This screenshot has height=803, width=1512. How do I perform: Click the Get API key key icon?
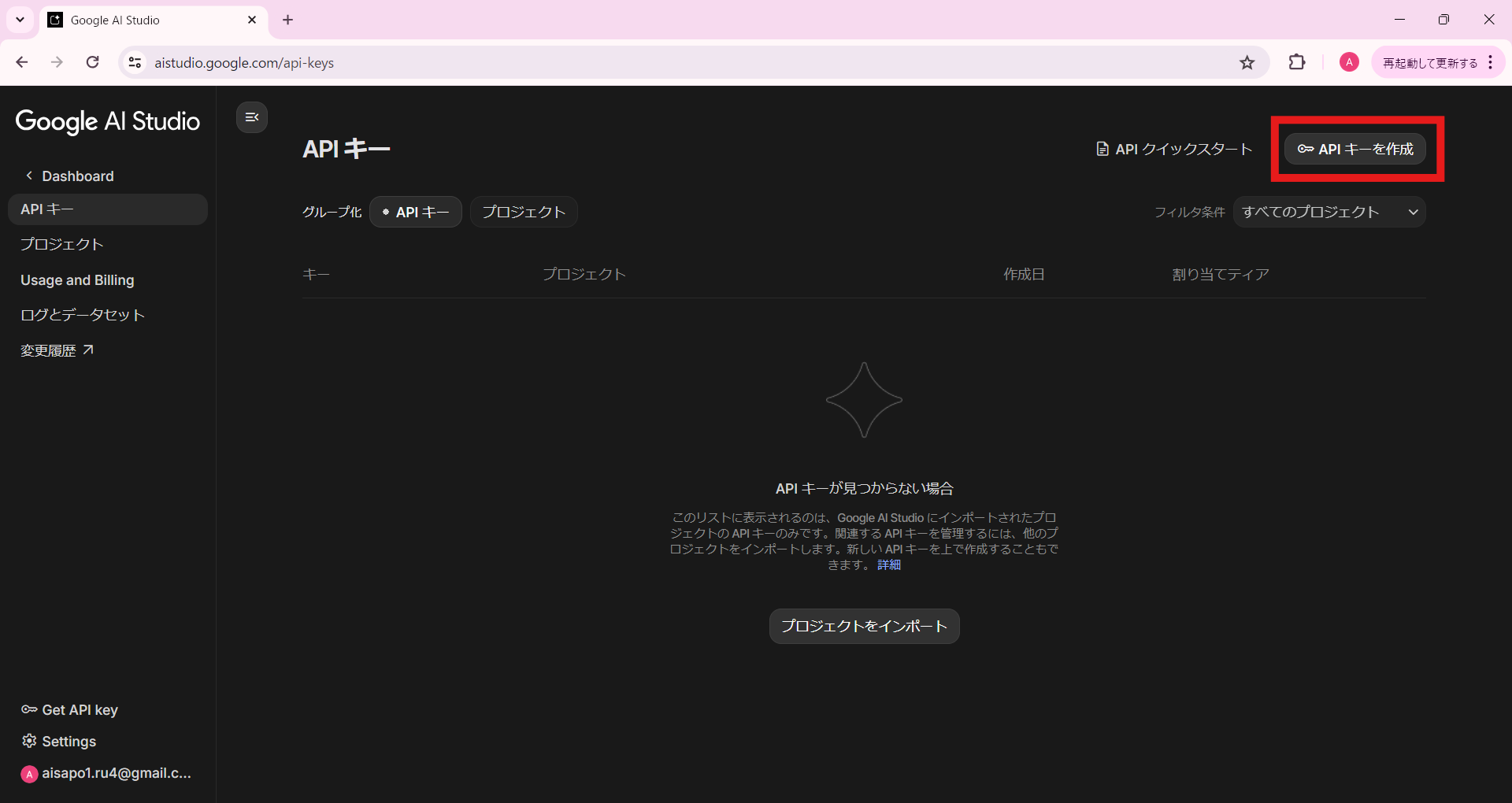coord(28,709)
